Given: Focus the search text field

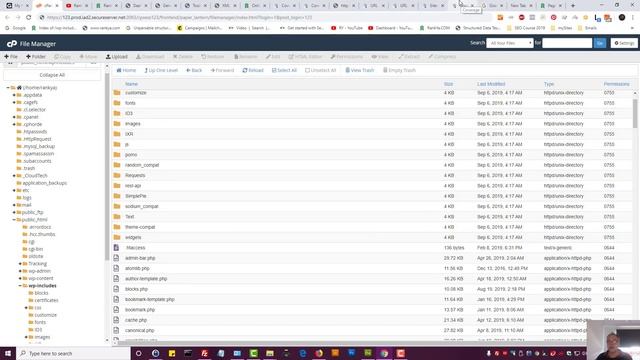Looking at the screenshot, I should 567,43.
